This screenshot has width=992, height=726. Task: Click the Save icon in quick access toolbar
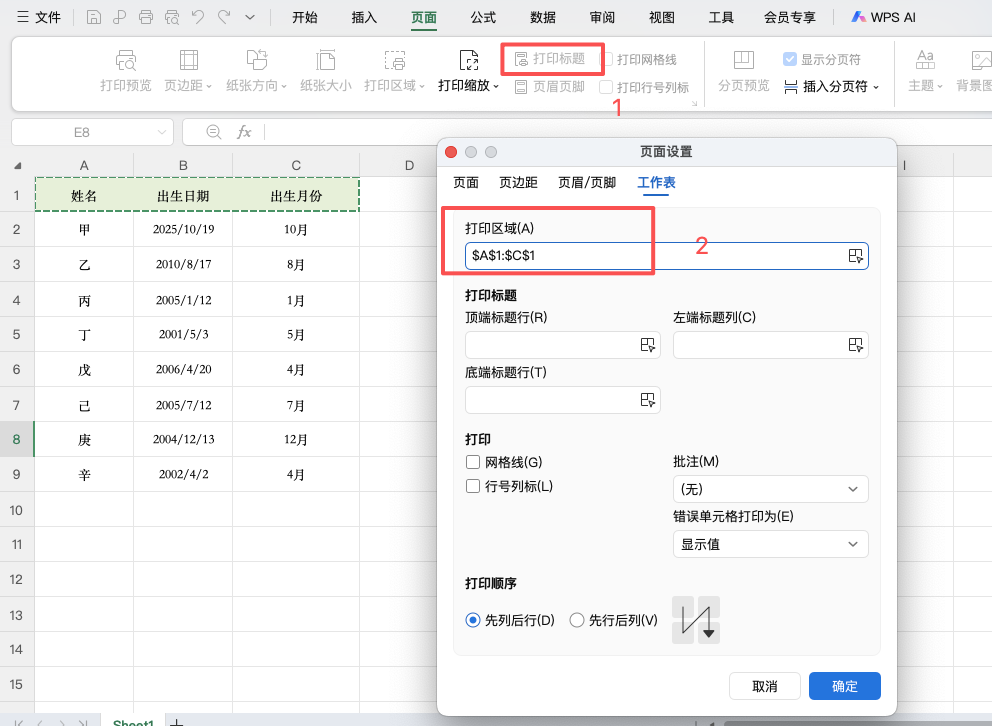point(94,17)
